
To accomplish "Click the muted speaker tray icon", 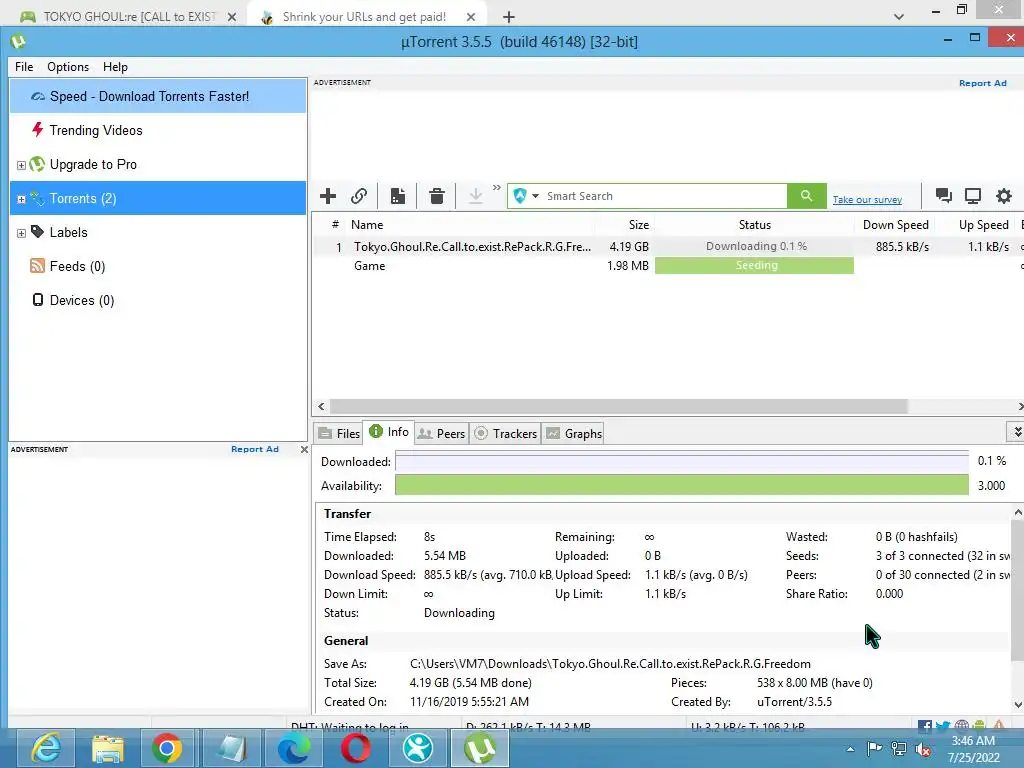I will pos(923,749).
